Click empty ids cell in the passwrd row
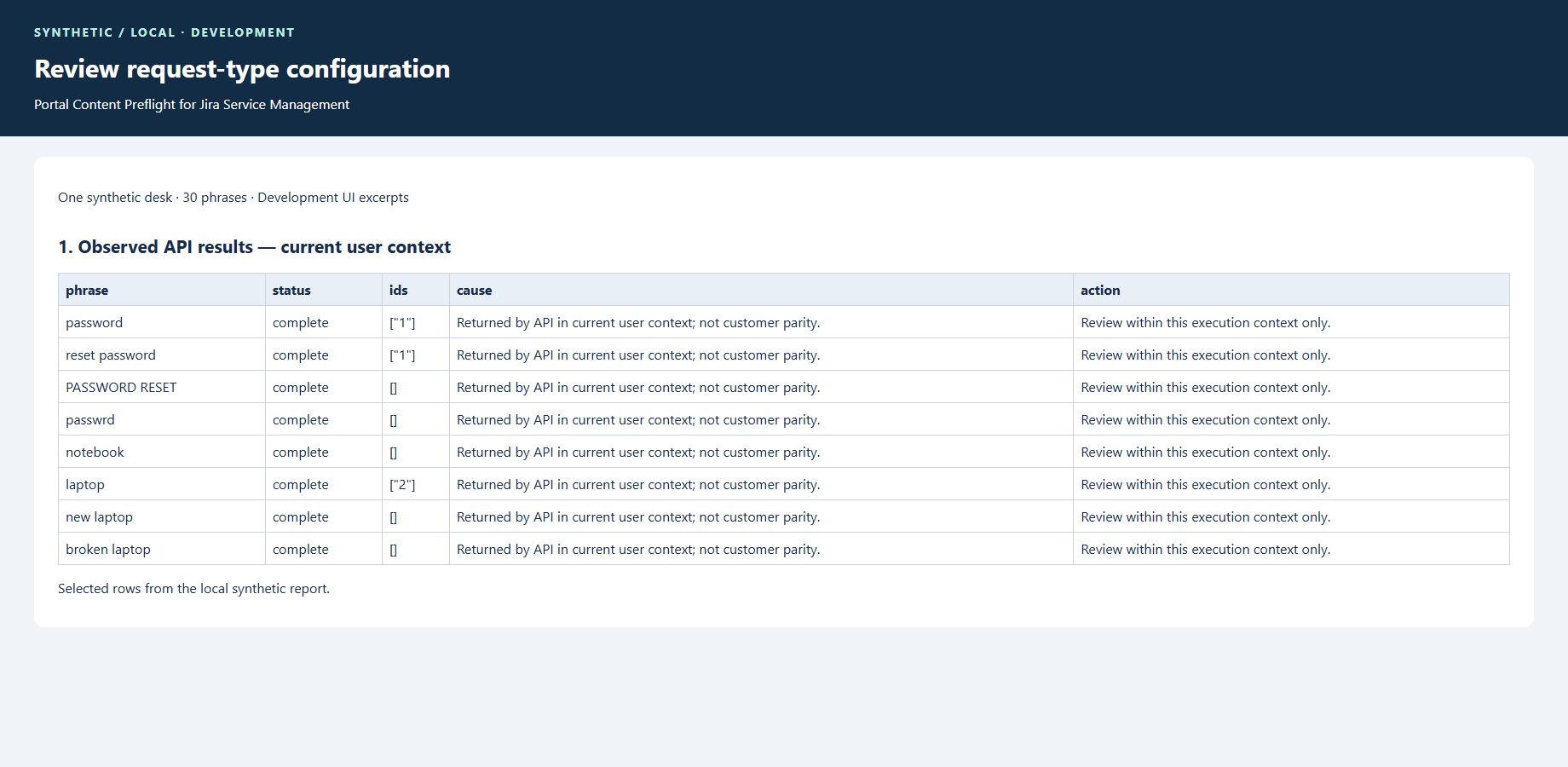 click(416, 419)
